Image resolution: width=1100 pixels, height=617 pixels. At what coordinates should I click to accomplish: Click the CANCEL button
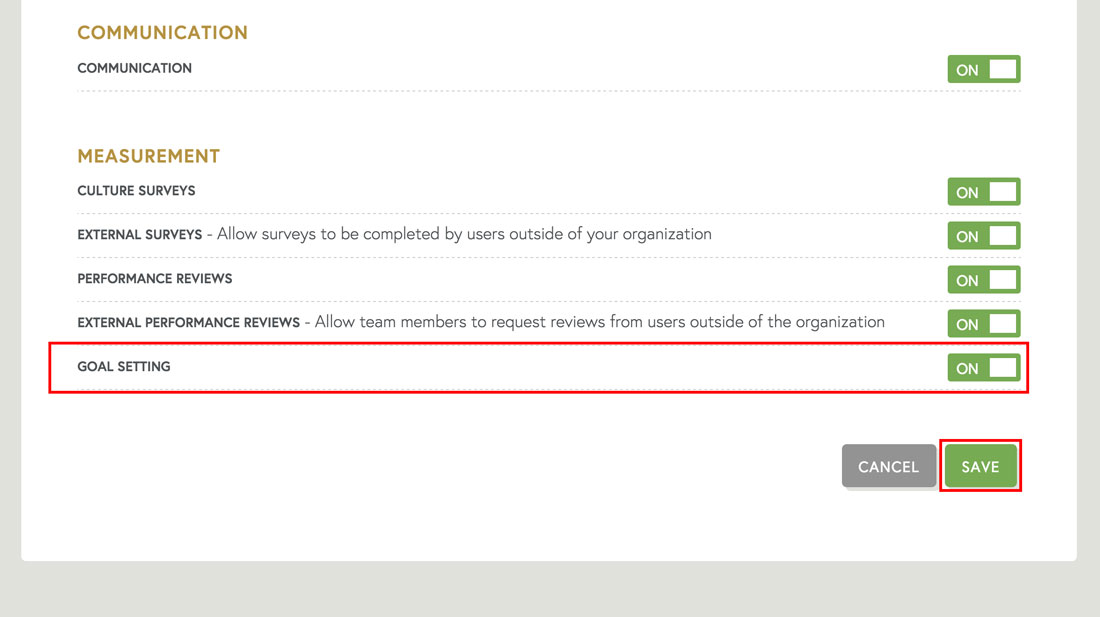coord(888,466)
